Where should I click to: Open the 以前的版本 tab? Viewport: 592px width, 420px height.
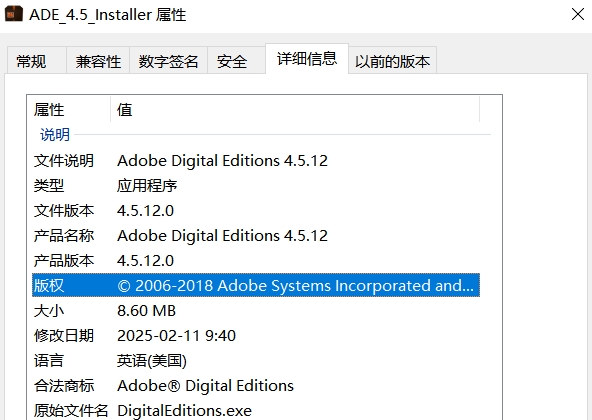tap(392, 61)
